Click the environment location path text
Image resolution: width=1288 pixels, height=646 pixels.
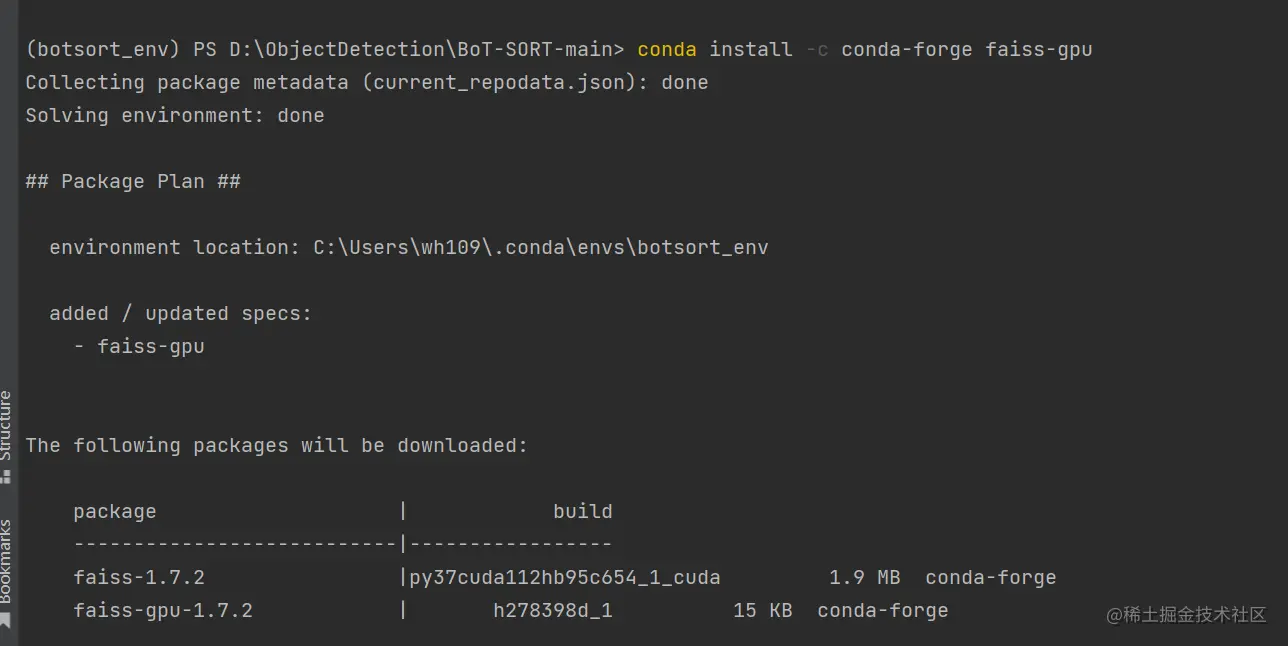[541, 247]
